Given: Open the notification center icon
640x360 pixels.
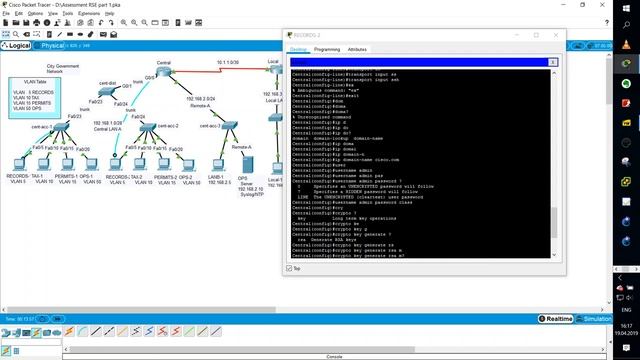Looking at the screenshot, I should (626, 348).
